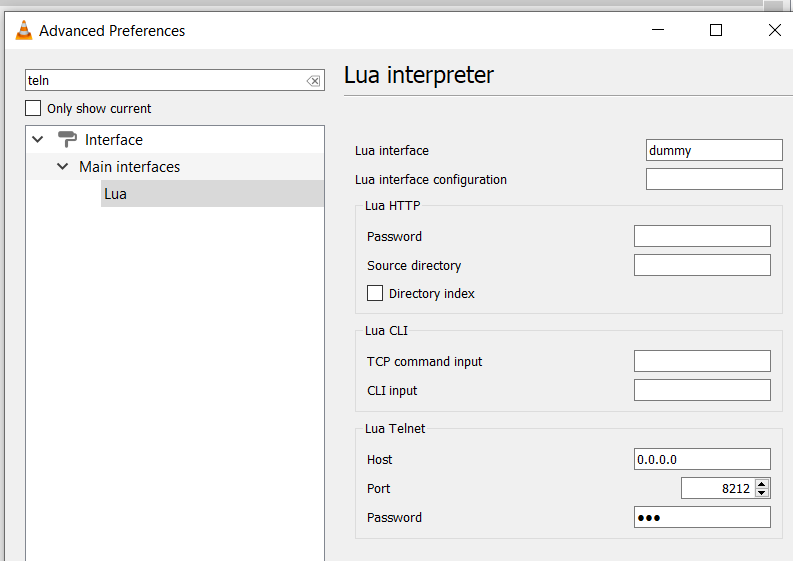Decrease the Telnet port with down arrow
The image size is (793, 561).
762,493
